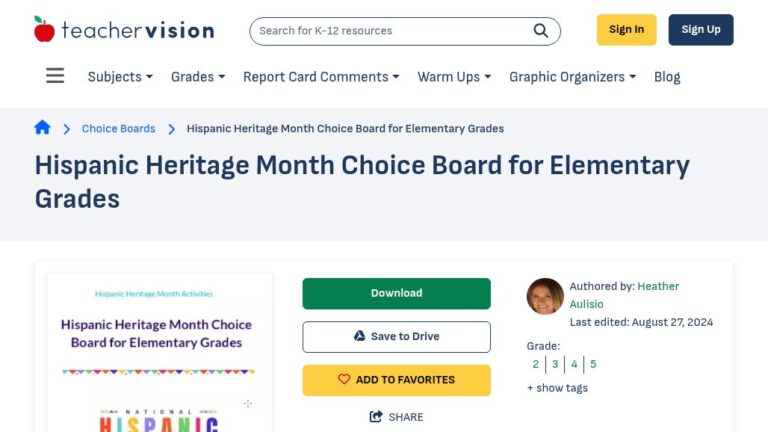
Task: Click the Google Drive icon in Save to Drive
Action: click(360, 336)
